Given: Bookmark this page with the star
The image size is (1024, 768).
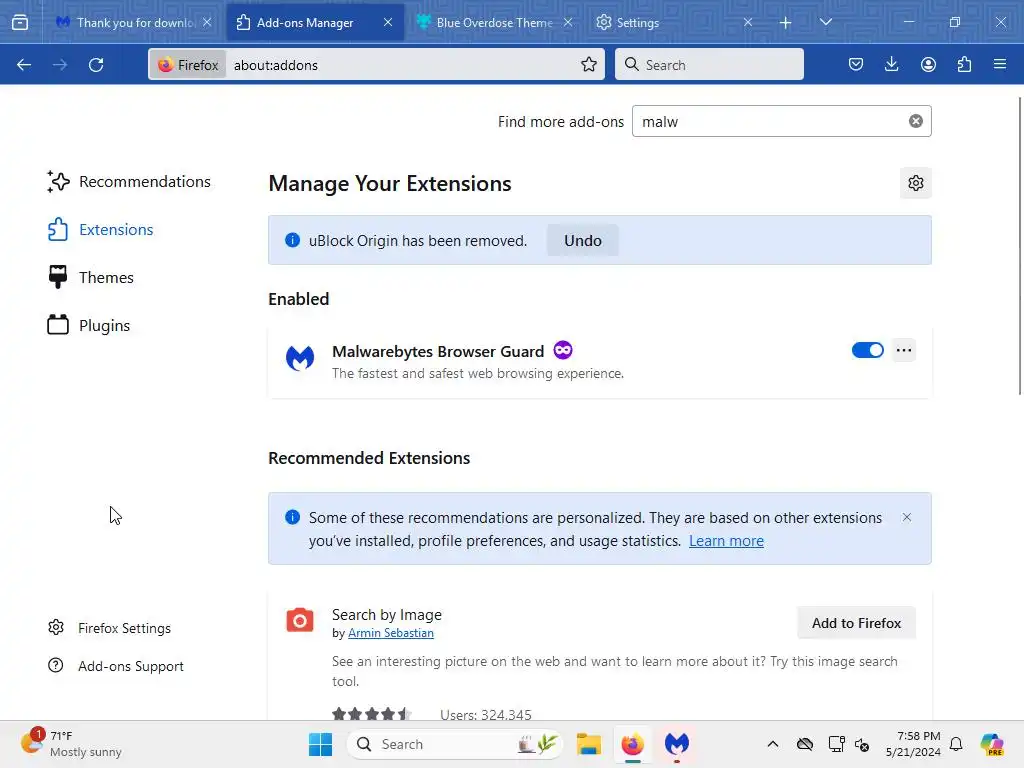Looking at the screenshot, I should 588,65.
